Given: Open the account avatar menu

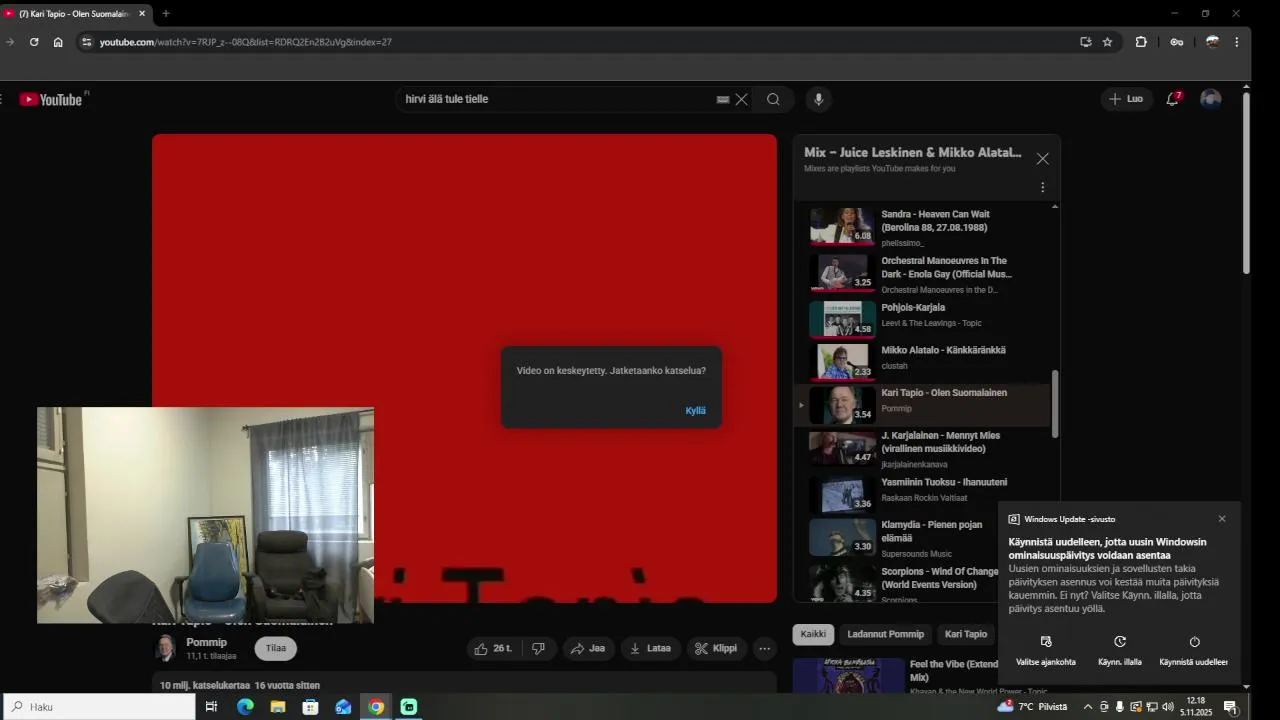Looking at the screenshot, I should [x=1210, y=99].
